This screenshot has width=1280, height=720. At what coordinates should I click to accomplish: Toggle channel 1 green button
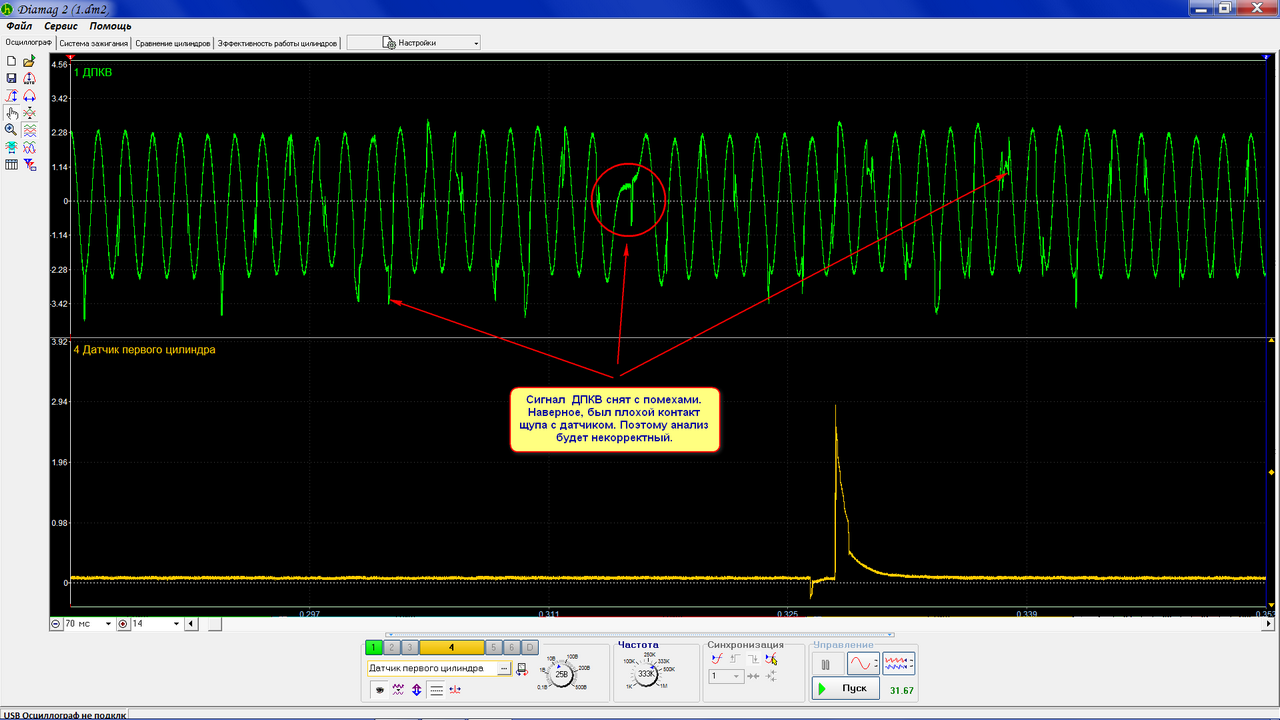373,647
